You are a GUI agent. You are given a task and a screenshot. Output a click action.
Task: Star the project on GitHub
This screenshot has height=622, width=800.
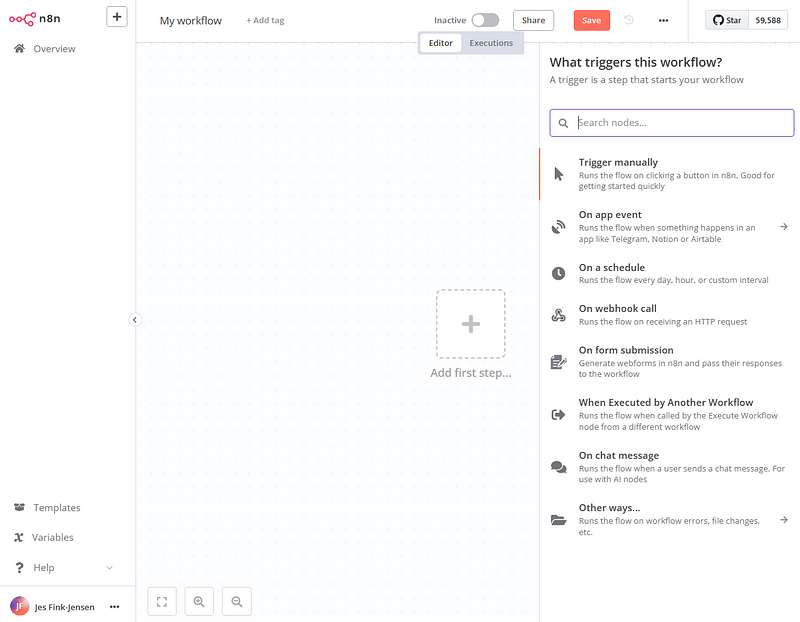click(727, 20)
